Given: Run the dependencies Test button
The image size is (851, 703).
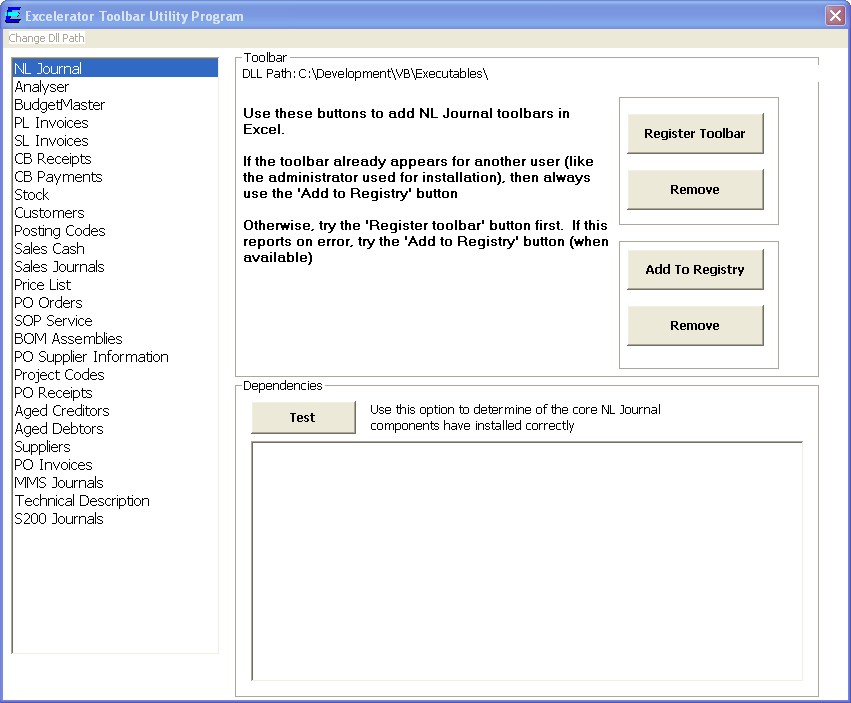Looking at the screenshot, I should click(x=303, y=417).
